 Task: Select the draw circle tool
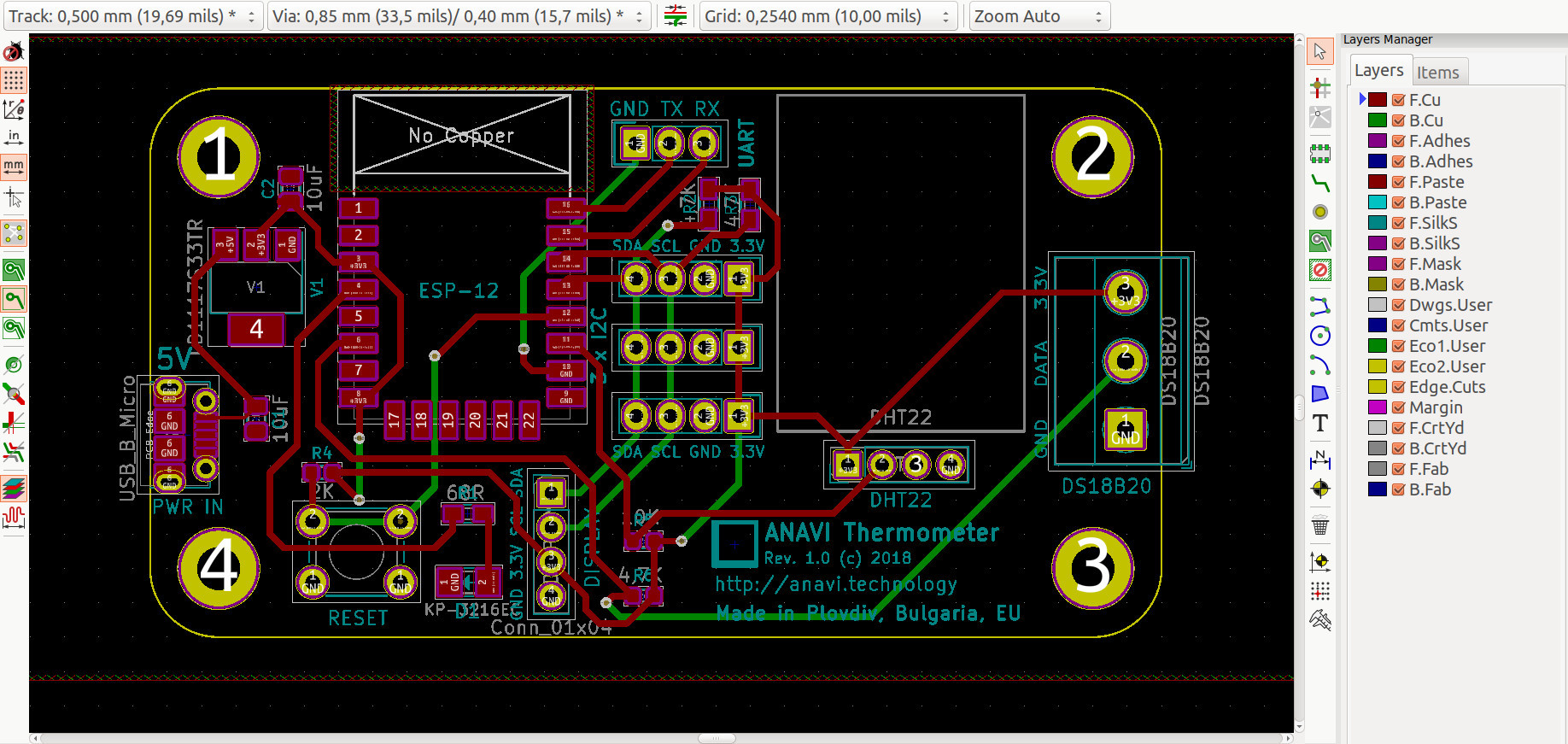point(1320,336)
